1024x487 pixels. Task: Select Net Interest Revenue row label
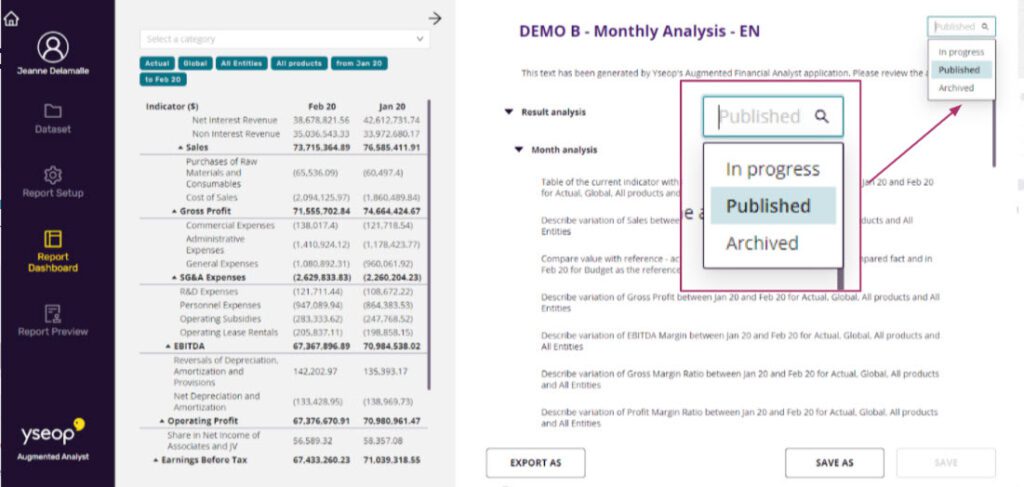[234, 121]
